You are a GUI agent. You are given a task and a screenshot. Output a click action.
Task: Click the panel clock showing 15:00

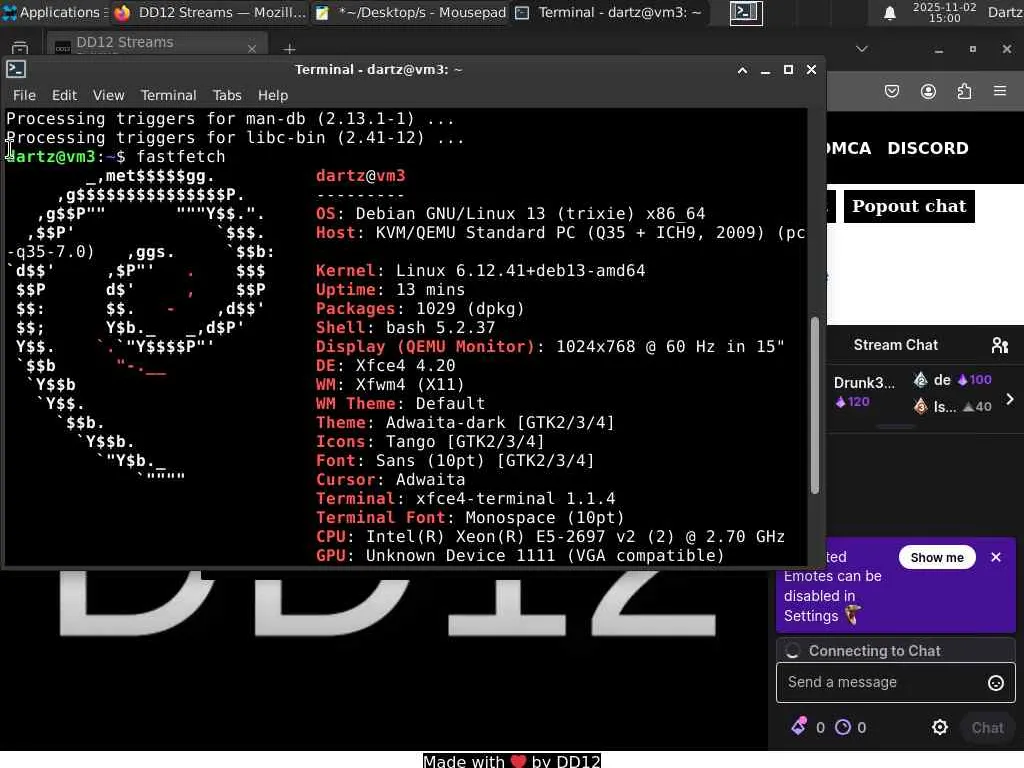pos(944,12)
